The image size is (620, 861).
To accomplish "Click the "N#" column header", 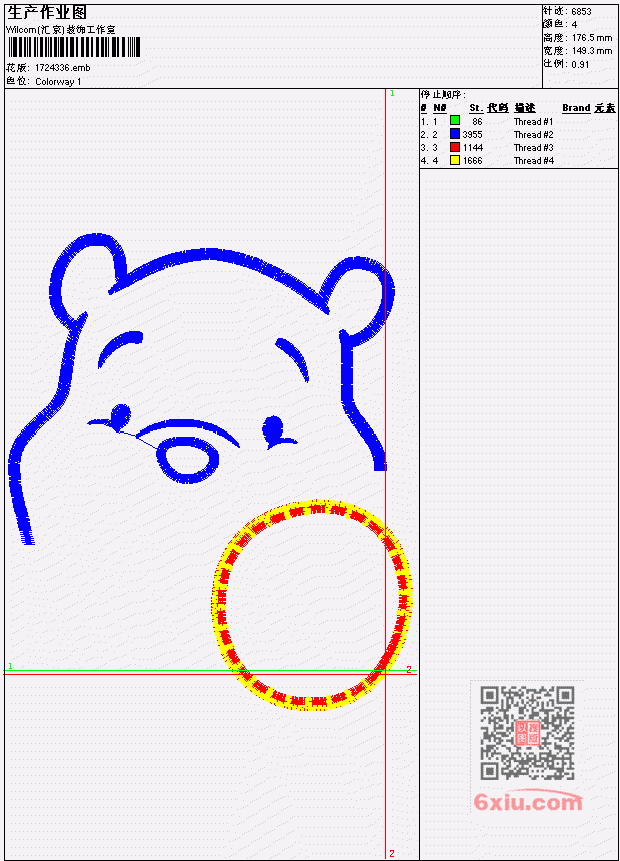I will pos(439,108).
